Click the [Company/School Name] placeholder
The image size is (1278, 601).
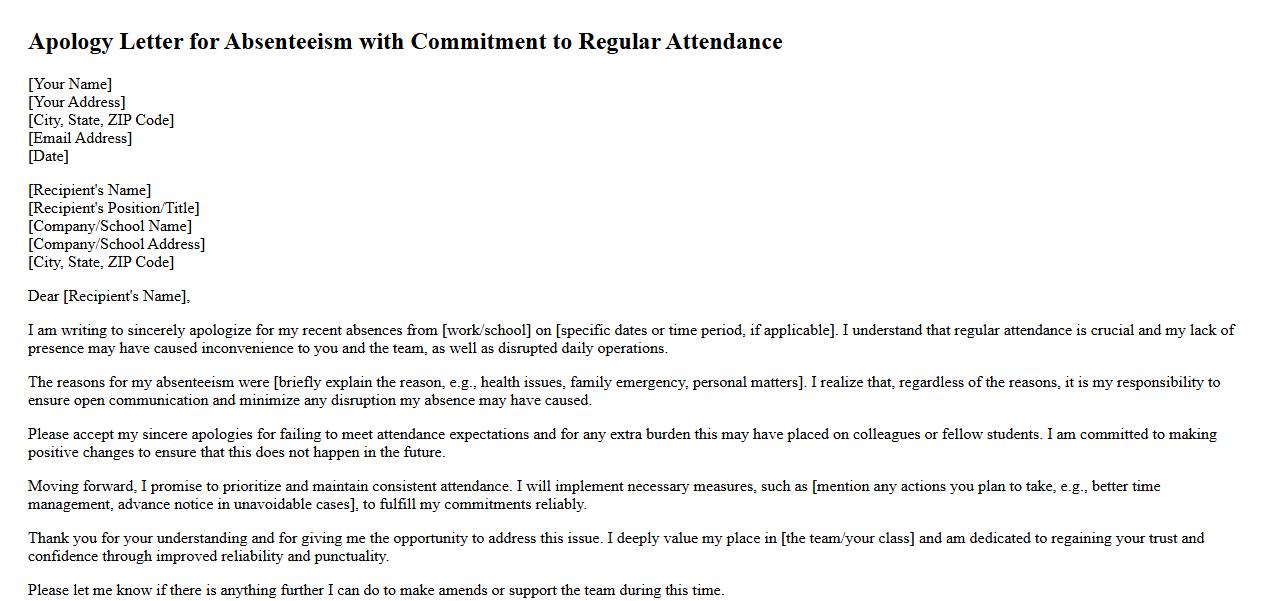110,226
